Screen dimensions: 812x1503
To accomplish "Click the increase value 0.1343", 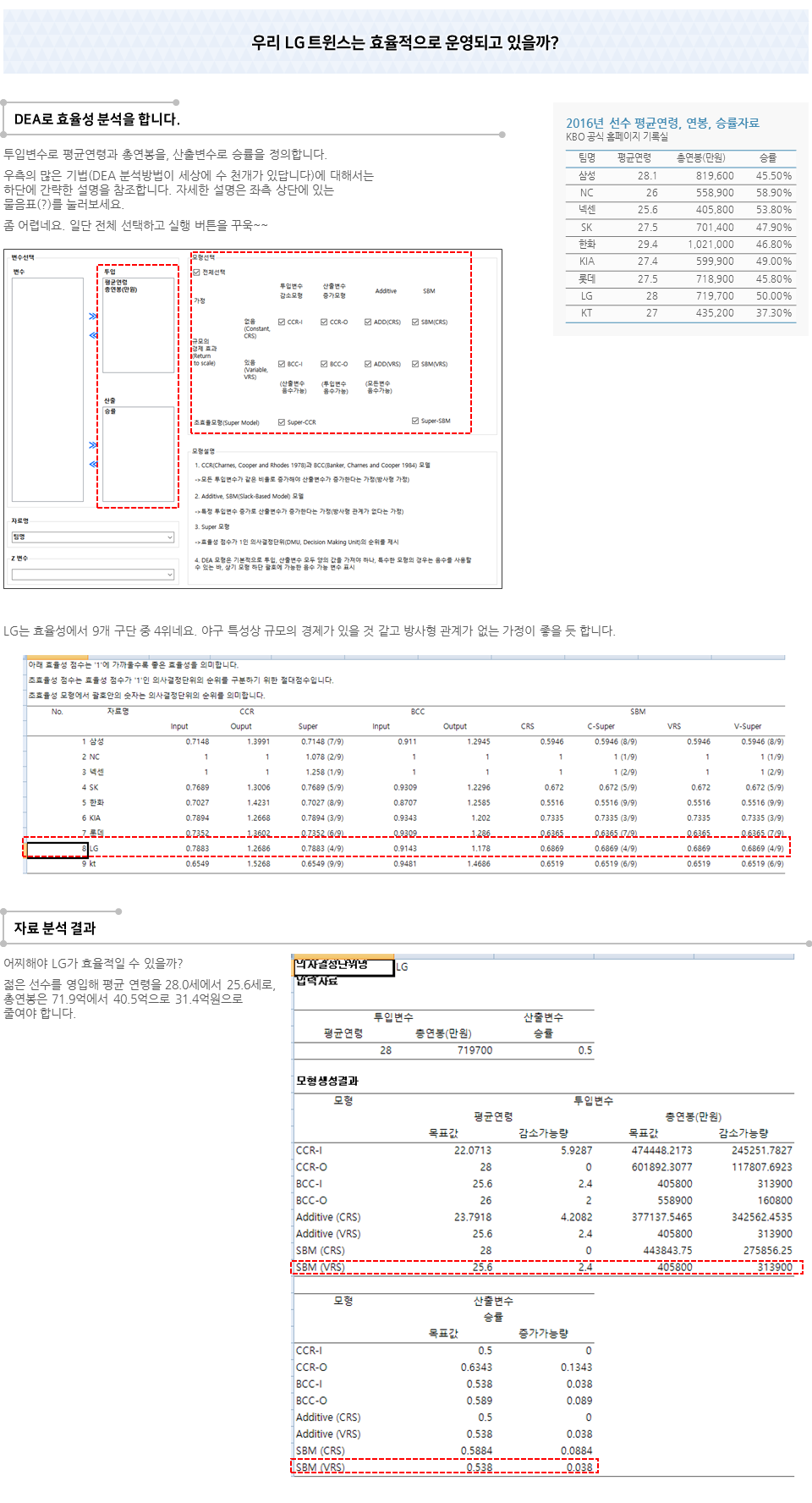I will 576,1368.
